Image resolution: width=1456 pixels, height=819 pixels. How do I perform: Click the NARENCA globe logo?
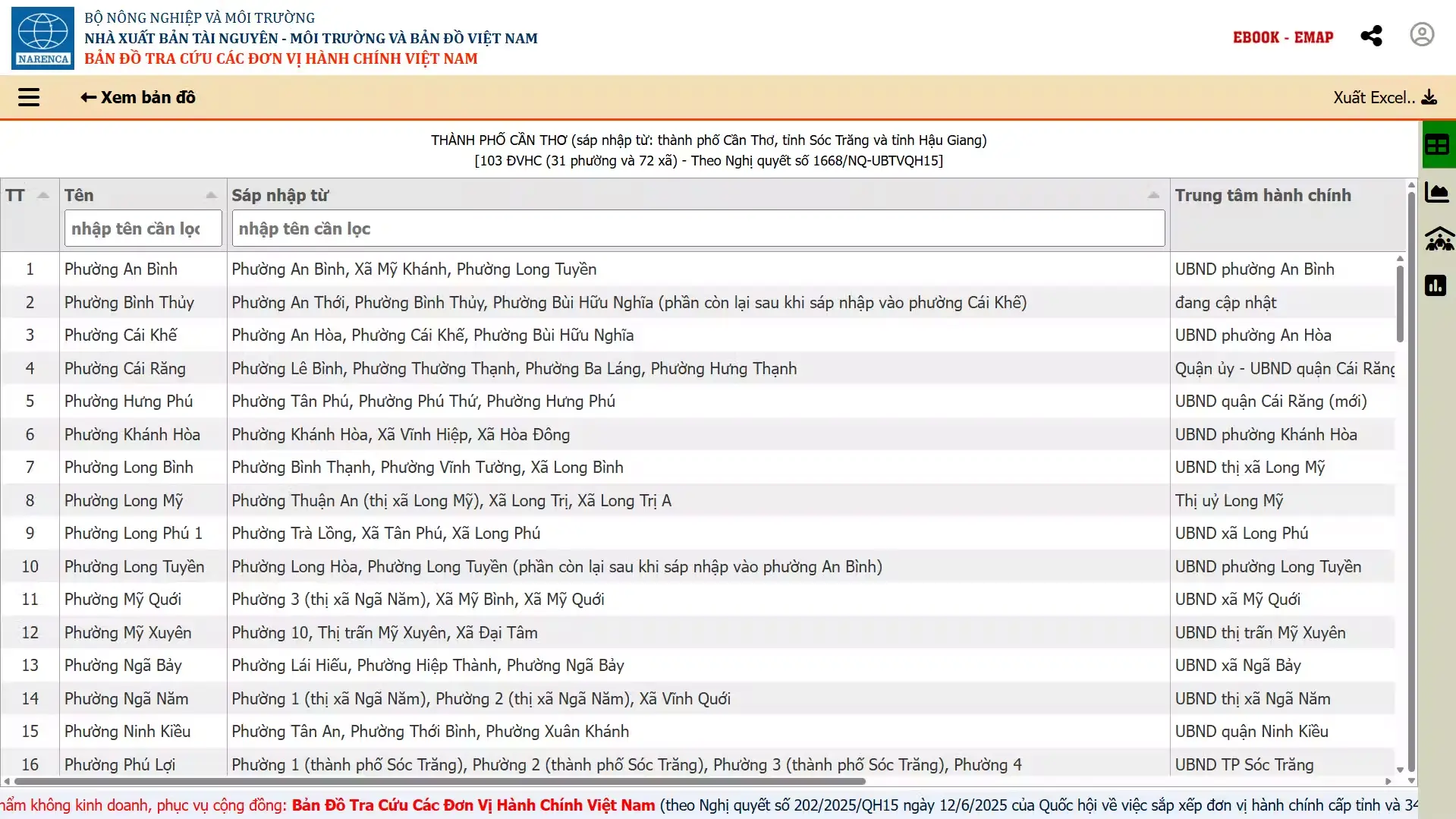point(42,38)
